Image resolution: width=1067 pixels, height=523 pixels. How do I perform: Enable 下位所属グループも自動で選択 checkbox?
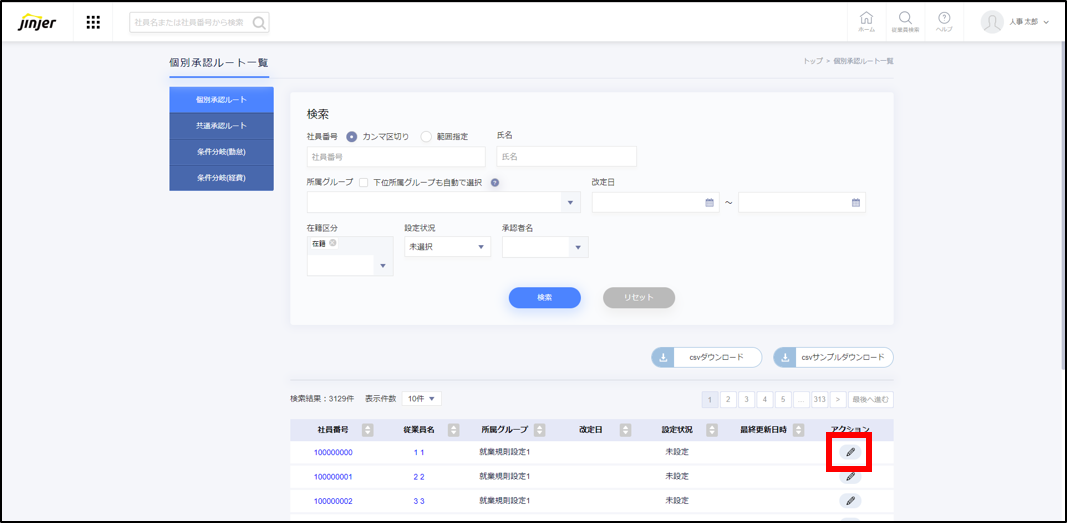pos(363,182)
